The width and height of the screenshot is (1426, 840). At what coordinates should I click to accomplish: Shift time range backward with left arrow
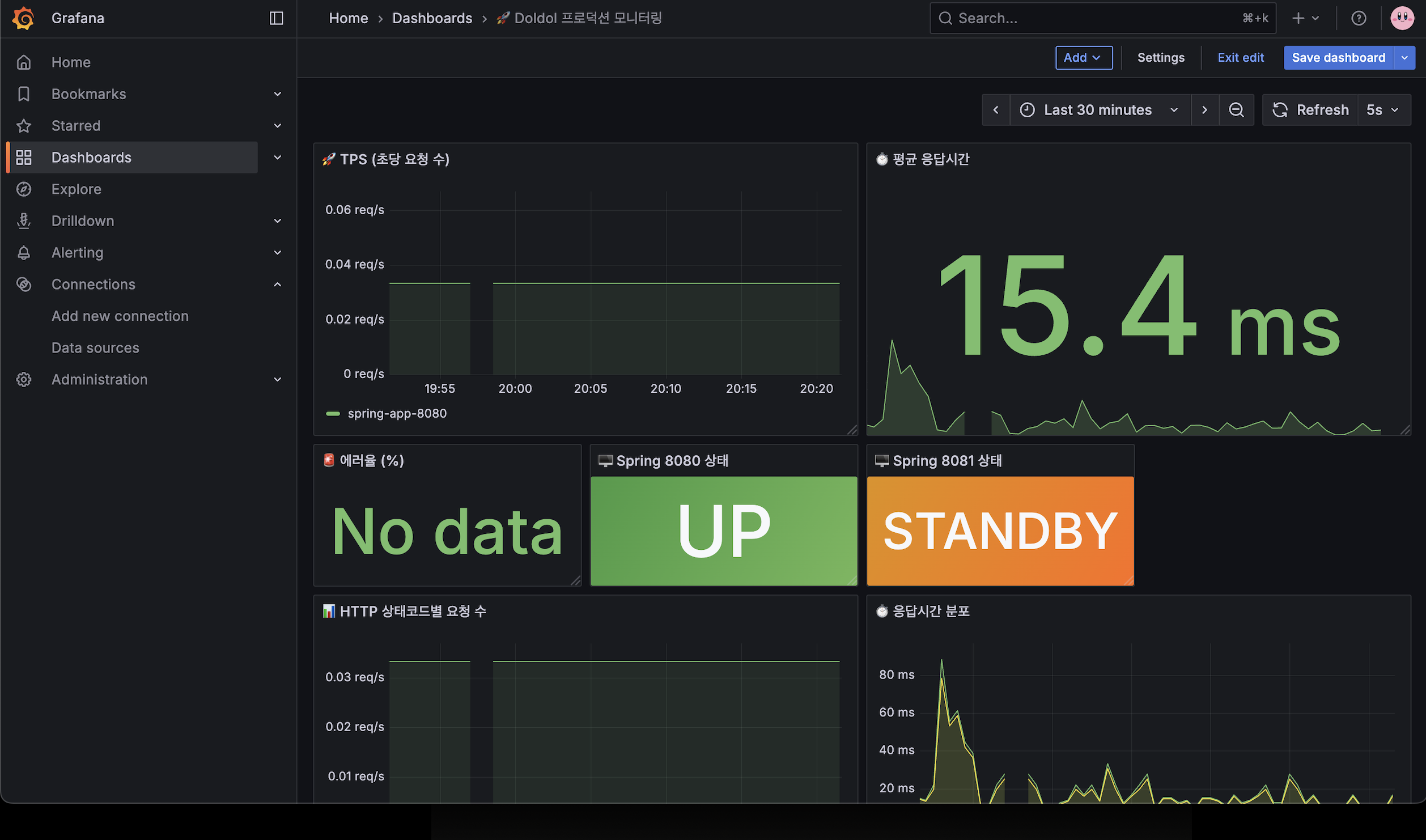[x=996, y=110]
